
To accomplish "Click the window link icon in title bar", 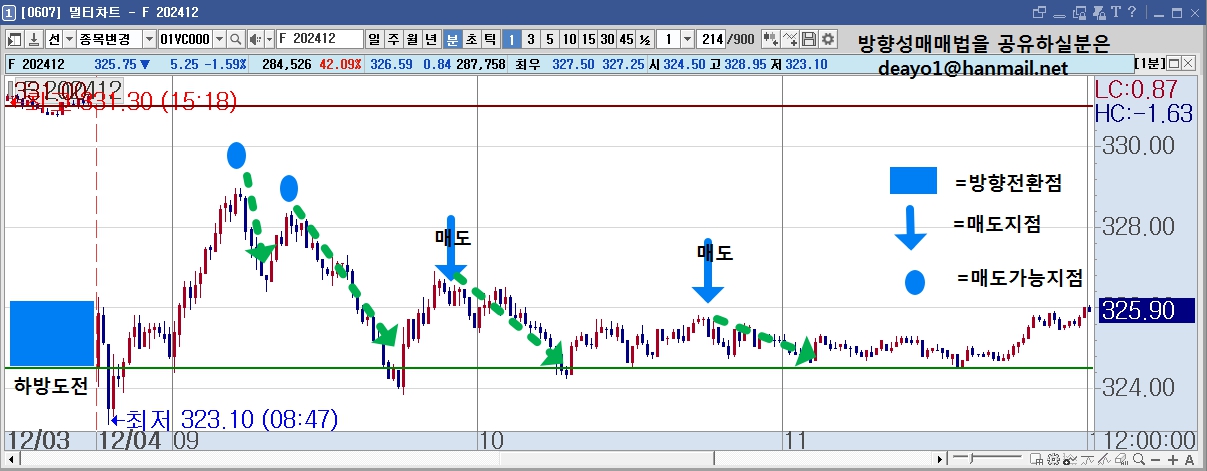I will pyautogui.click(x=1038, y=12).
